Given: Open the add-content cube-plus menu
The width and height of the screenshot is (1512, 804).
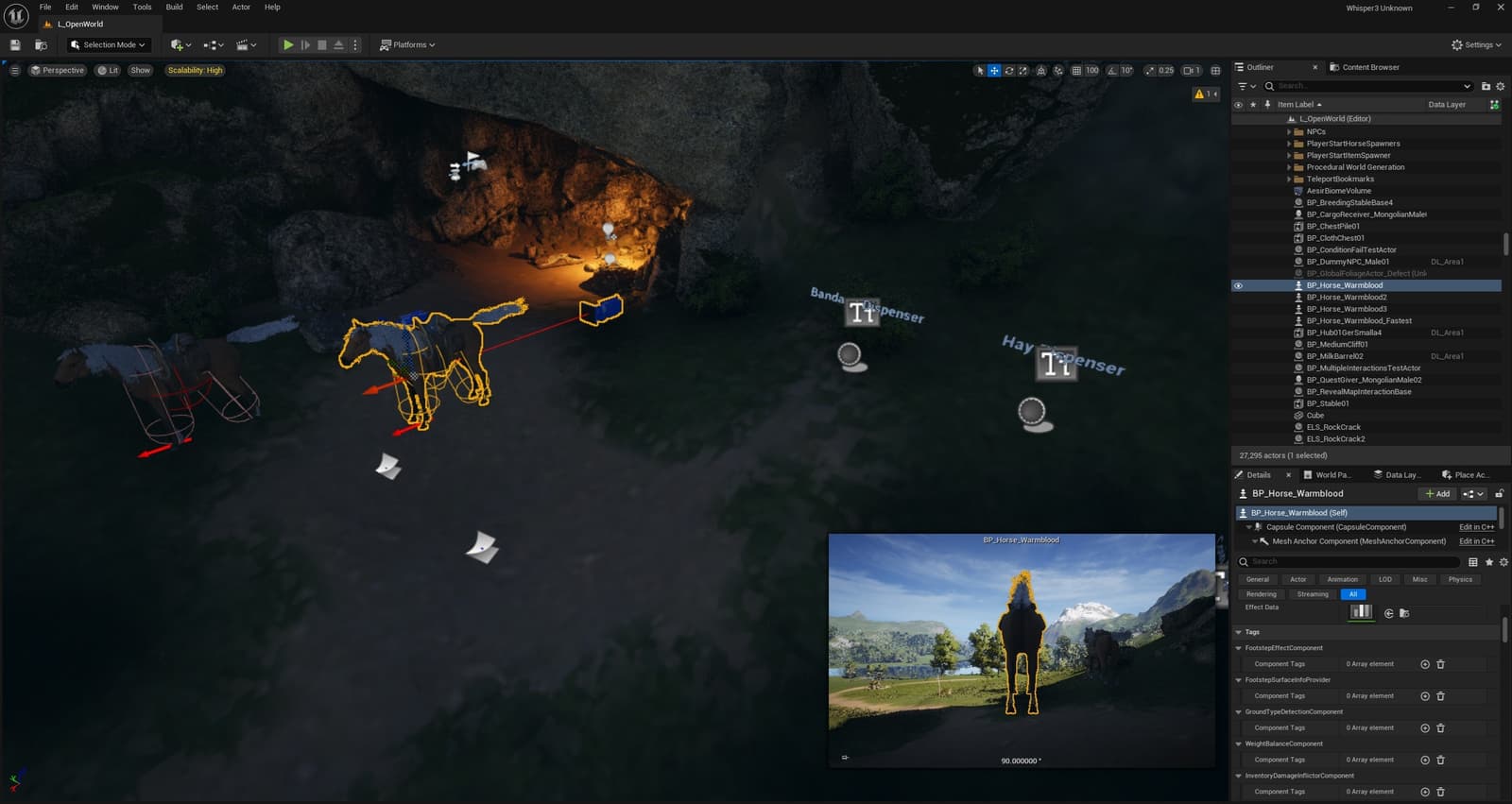Looking at the screenshot, I should pos(180,44).
